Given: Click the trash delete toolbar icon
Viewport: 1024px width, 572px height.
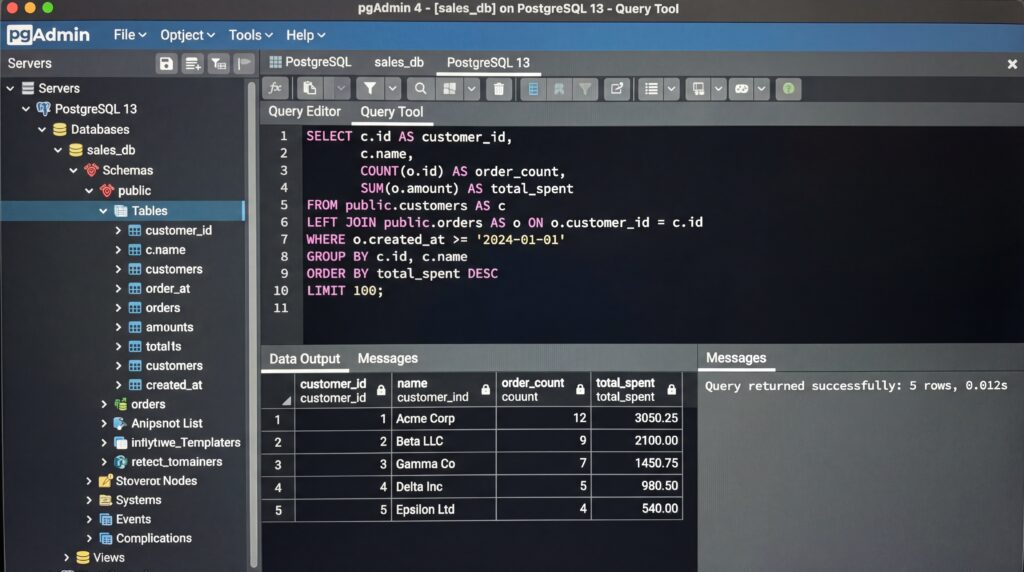Looking at the screenshot, I should coord(498,89).
